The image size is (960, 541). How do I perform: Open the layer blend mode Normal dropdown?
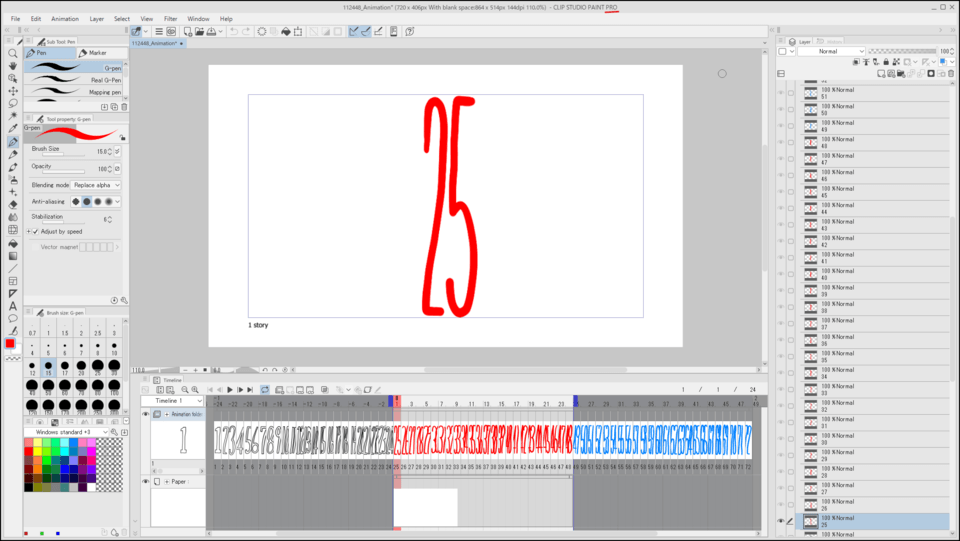831,51
